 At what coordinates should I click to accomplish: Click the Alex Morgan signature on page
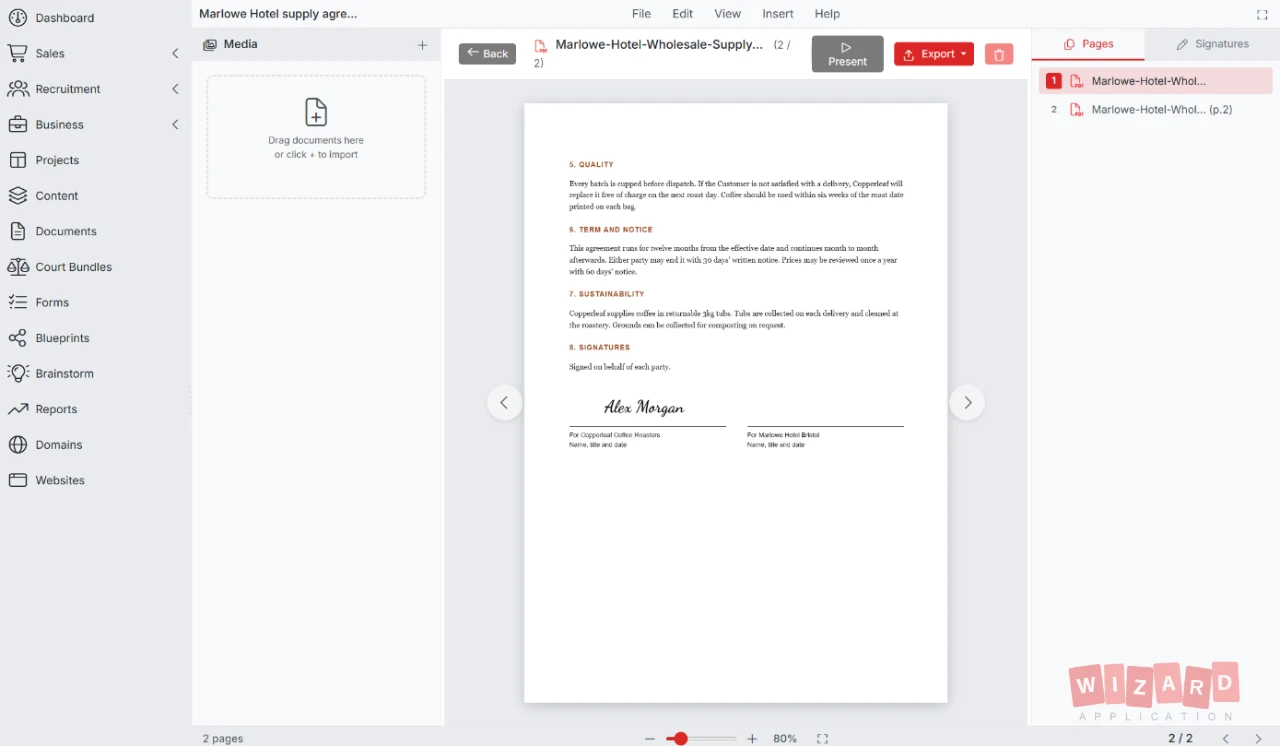pyautogui.click(x=644, y=407)
